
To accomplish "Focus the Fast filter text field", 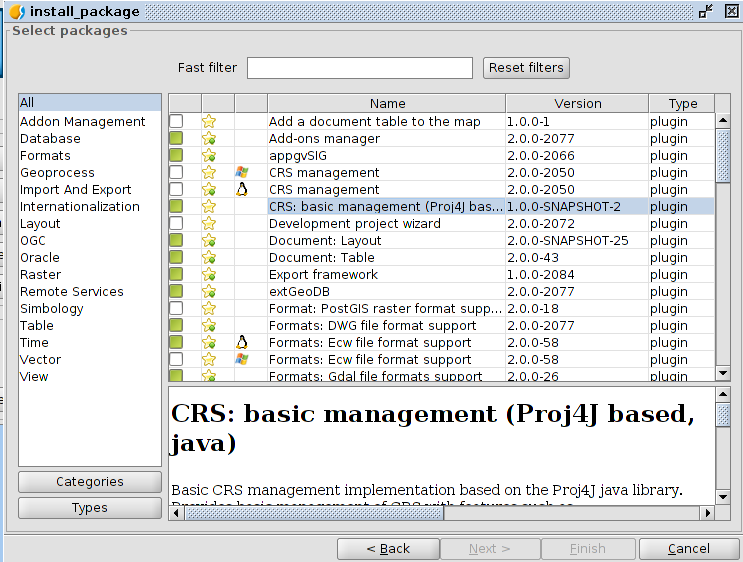I will (x=359, y=68).
